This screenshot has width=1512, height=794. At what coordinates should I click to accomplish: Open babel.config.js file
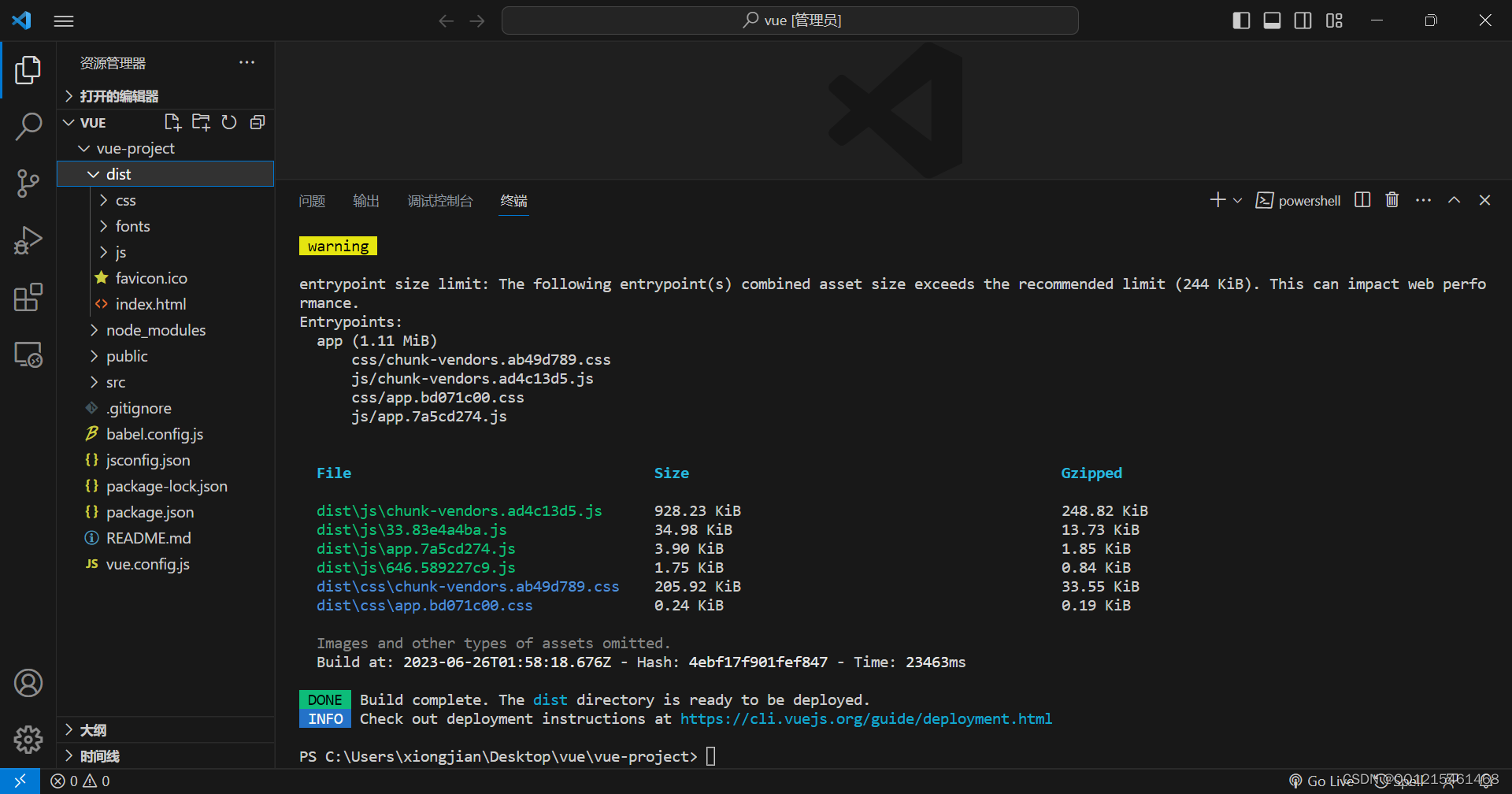165,434
